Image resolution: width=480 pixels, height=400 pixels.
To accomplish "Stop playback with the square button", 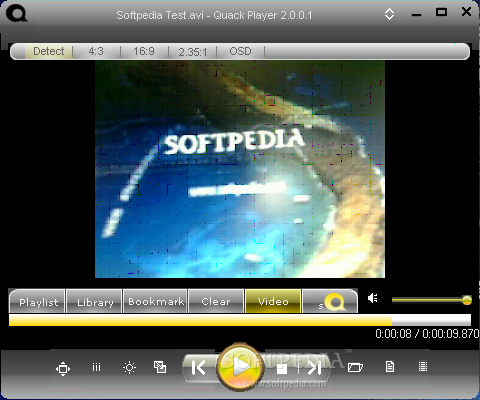I will pos(282,369).
